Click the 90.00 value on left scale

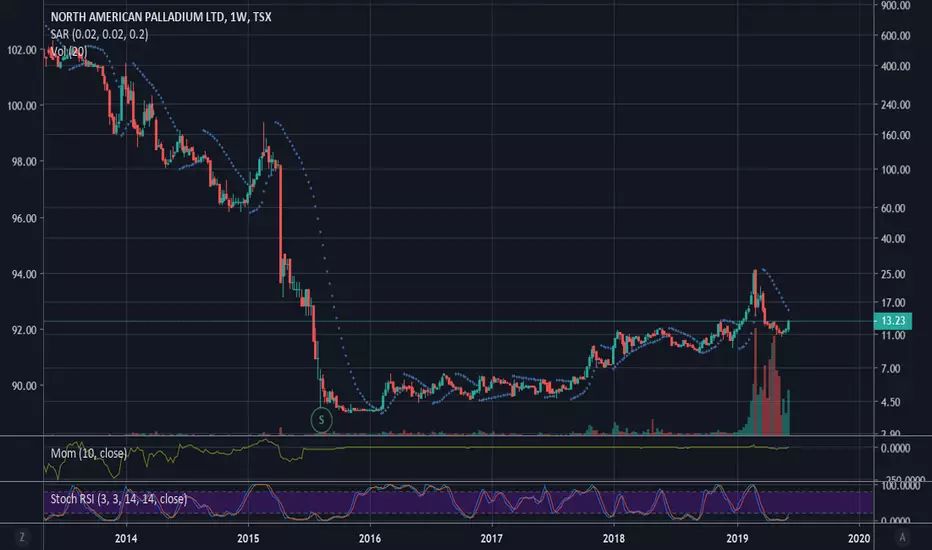(24, 386)
